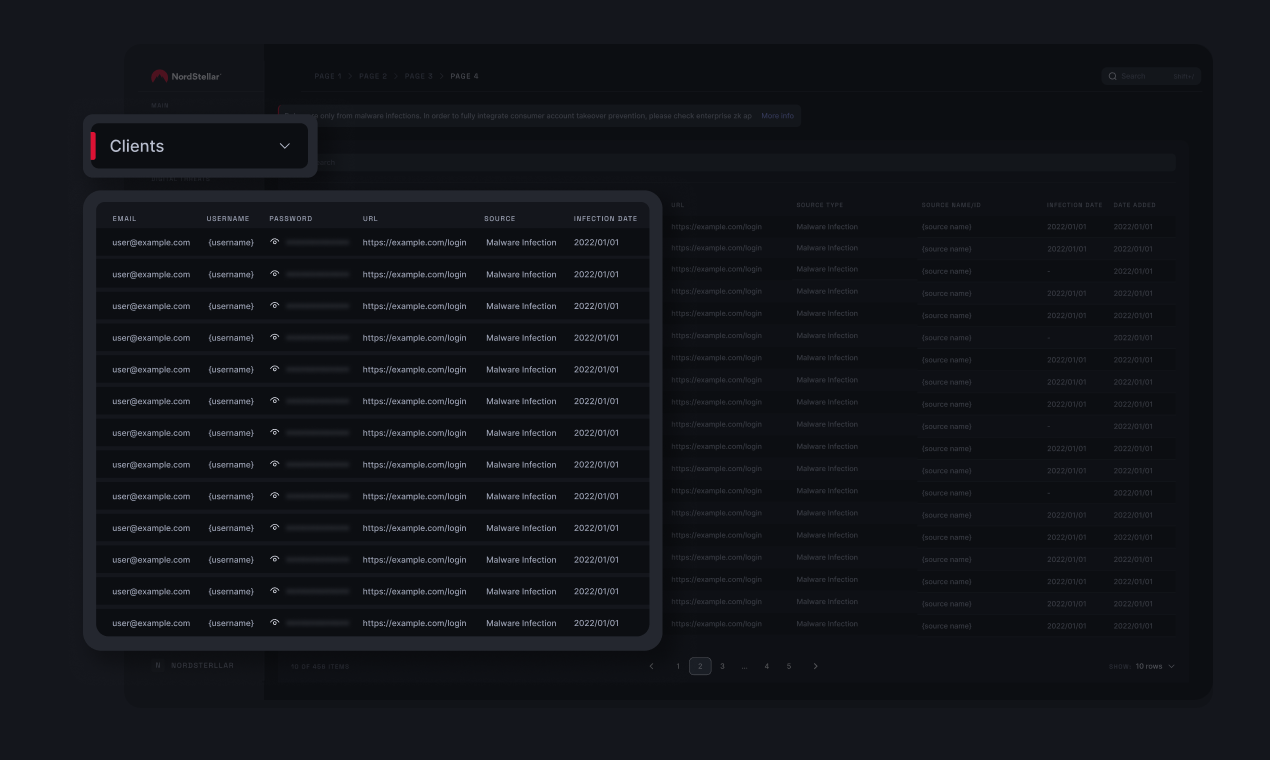1270x760 pixels.
Task: Open the Page 1 breadcrumb
Action: (x=328, y=76)
